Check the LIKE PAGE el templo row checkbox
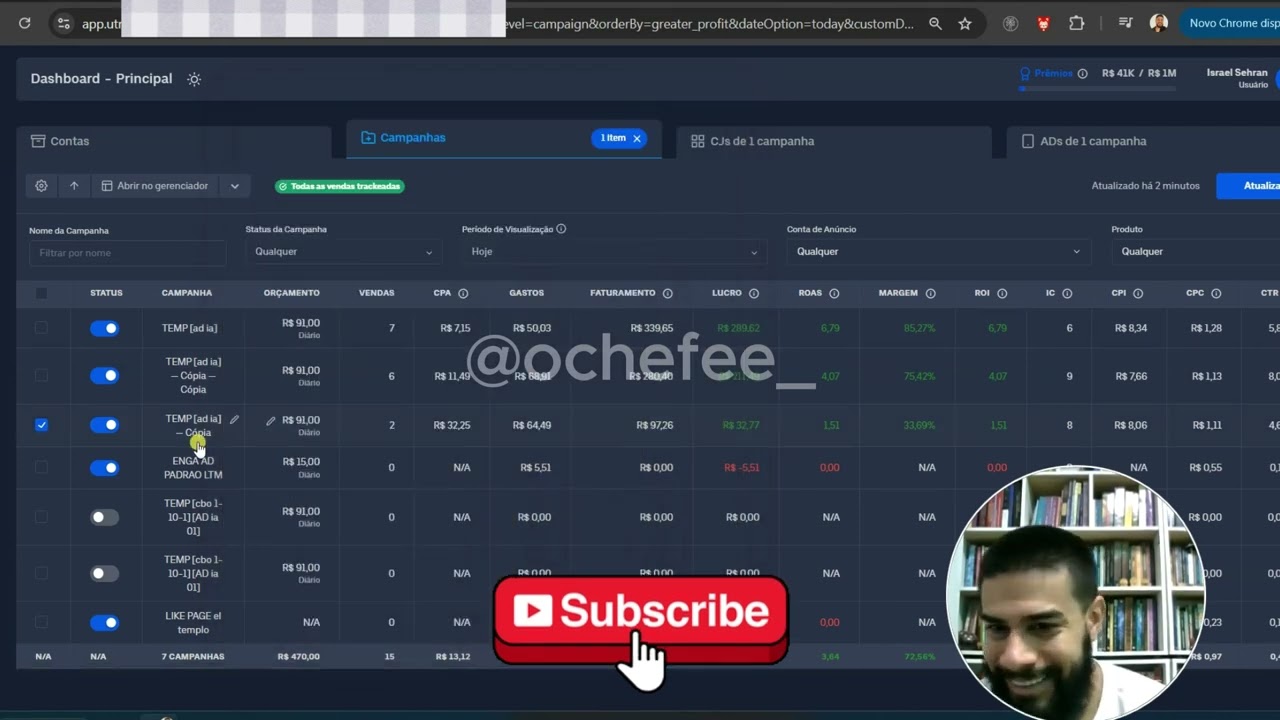This screenshot has width=1280, height=720. (41, 622)
